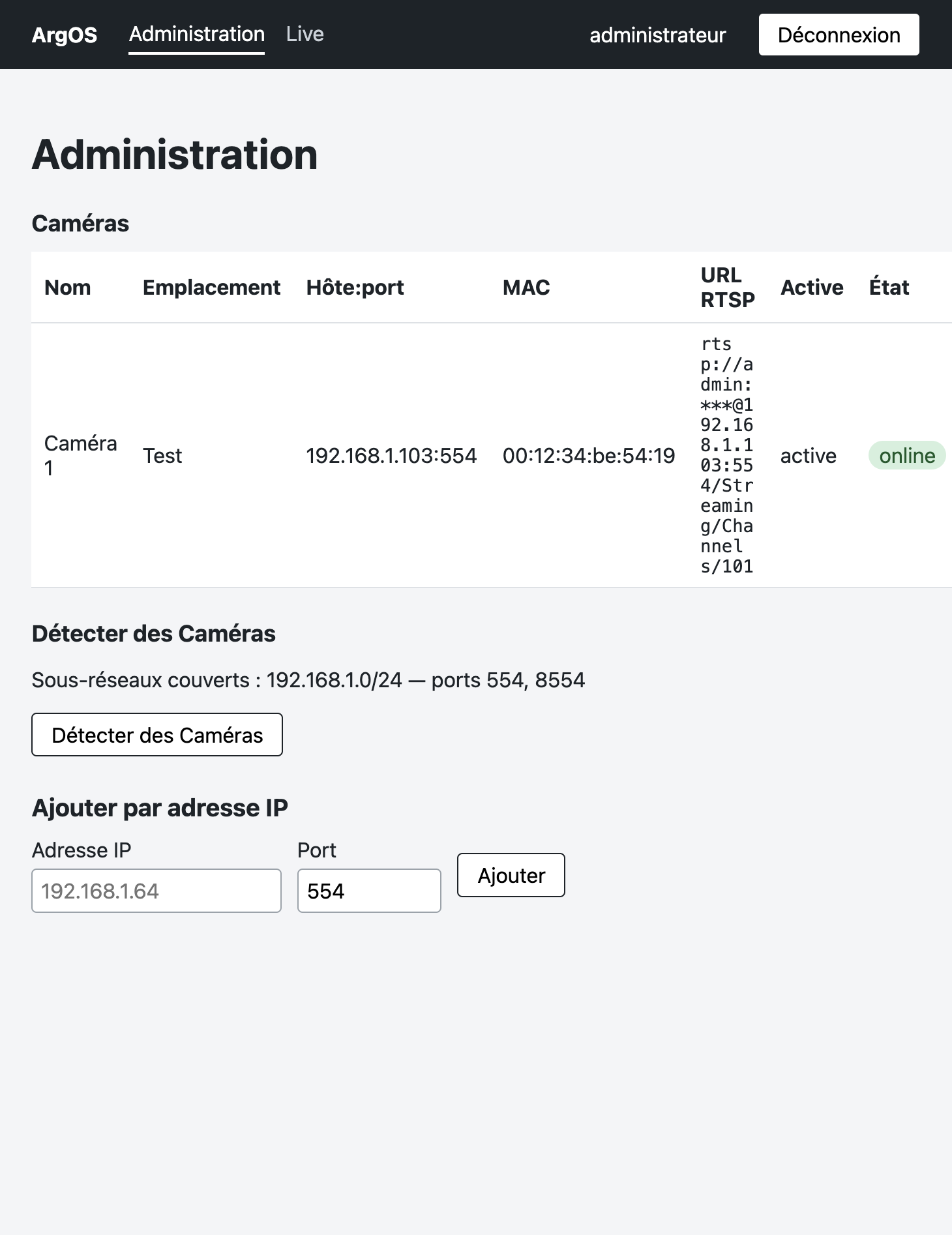Click MAC address 00:12:34:be:54:19

click(588, 455)
